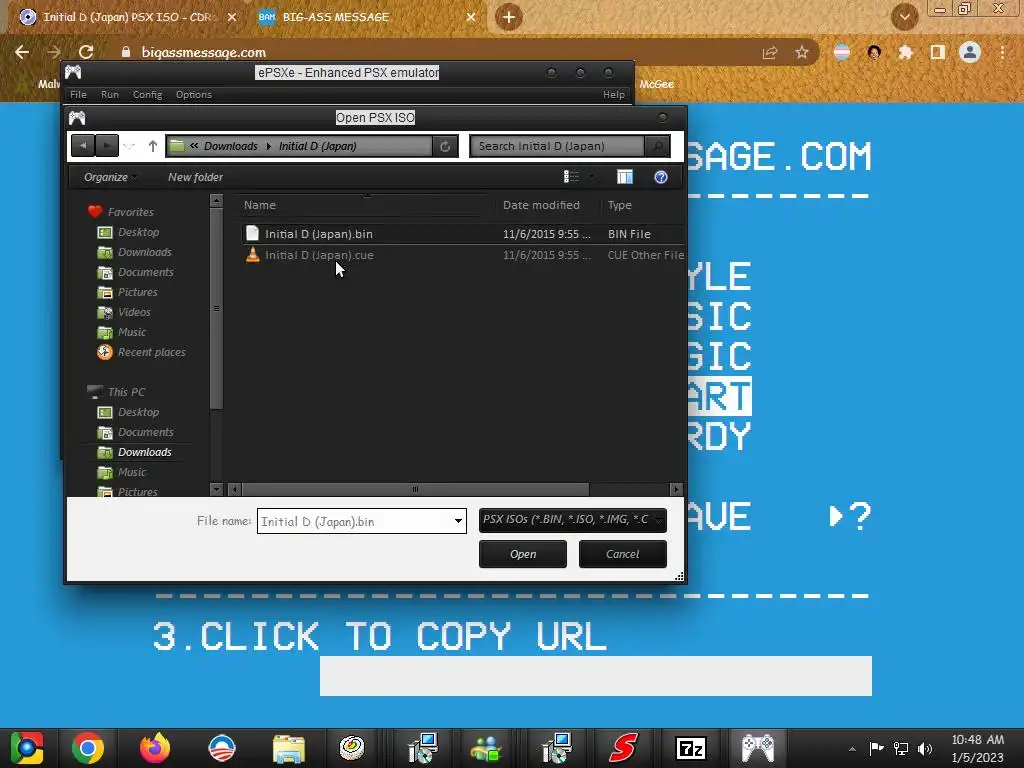This screenshot has height=768, width=1024.
Task: Click the Up one level arrow
Action: 153,146
